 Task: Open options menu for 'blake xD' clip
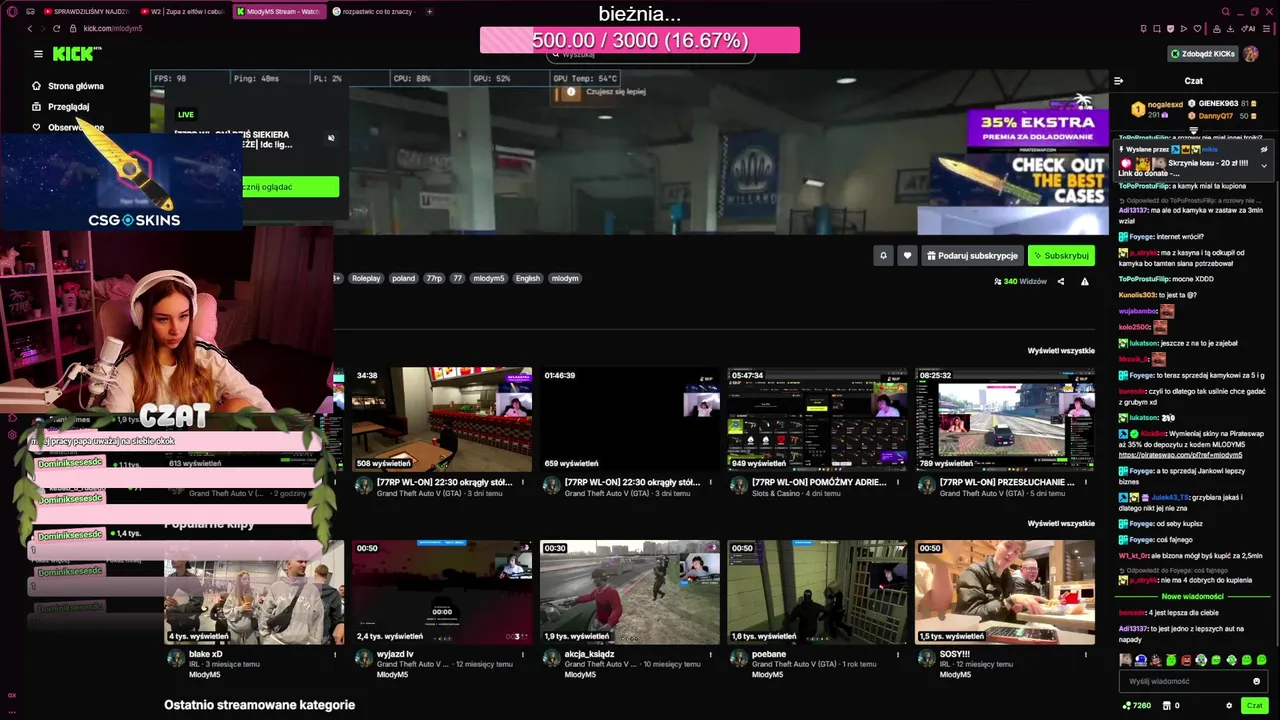coord(336,654)
